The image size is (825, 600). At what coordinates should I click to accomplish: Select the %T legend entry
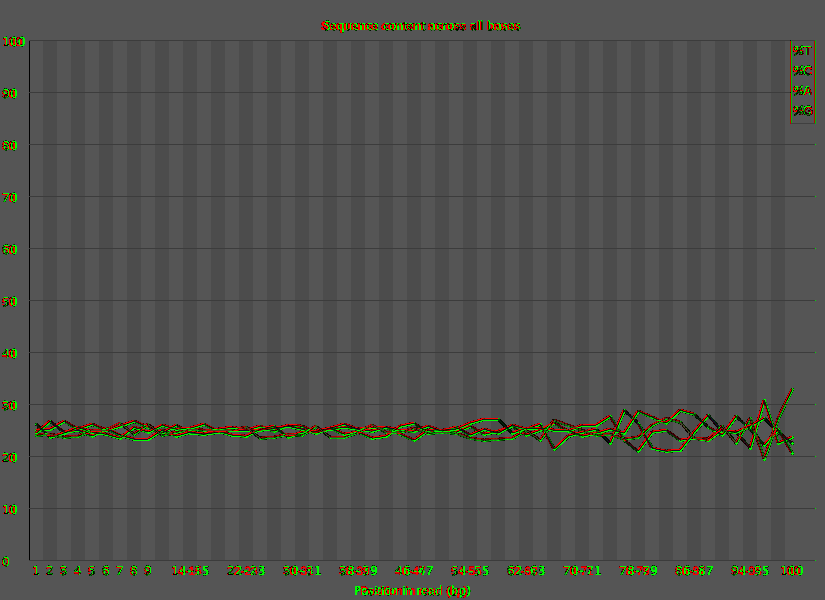(802, 51)
